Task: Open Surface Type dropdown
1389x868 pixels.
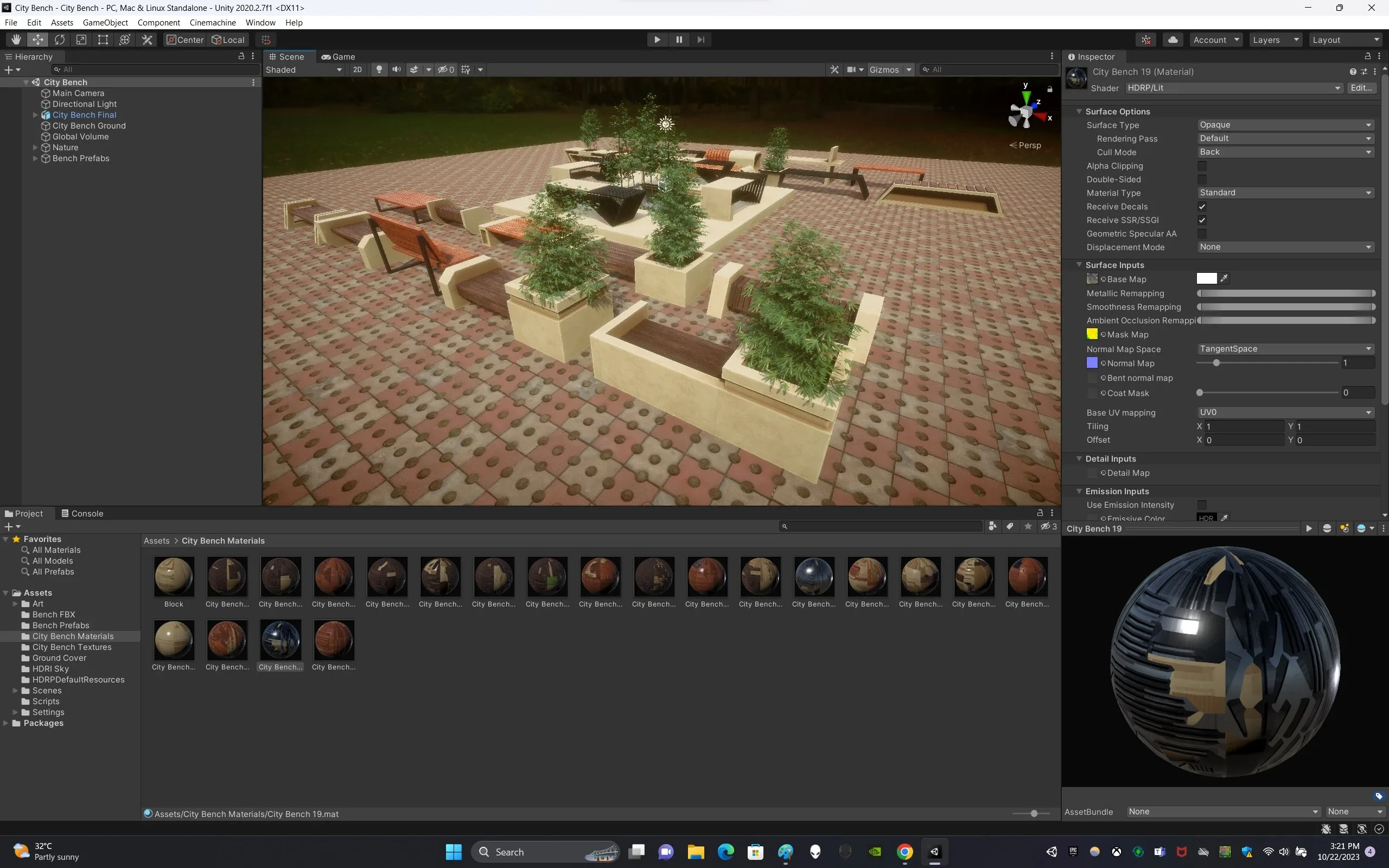Action: click(1285, 125)
